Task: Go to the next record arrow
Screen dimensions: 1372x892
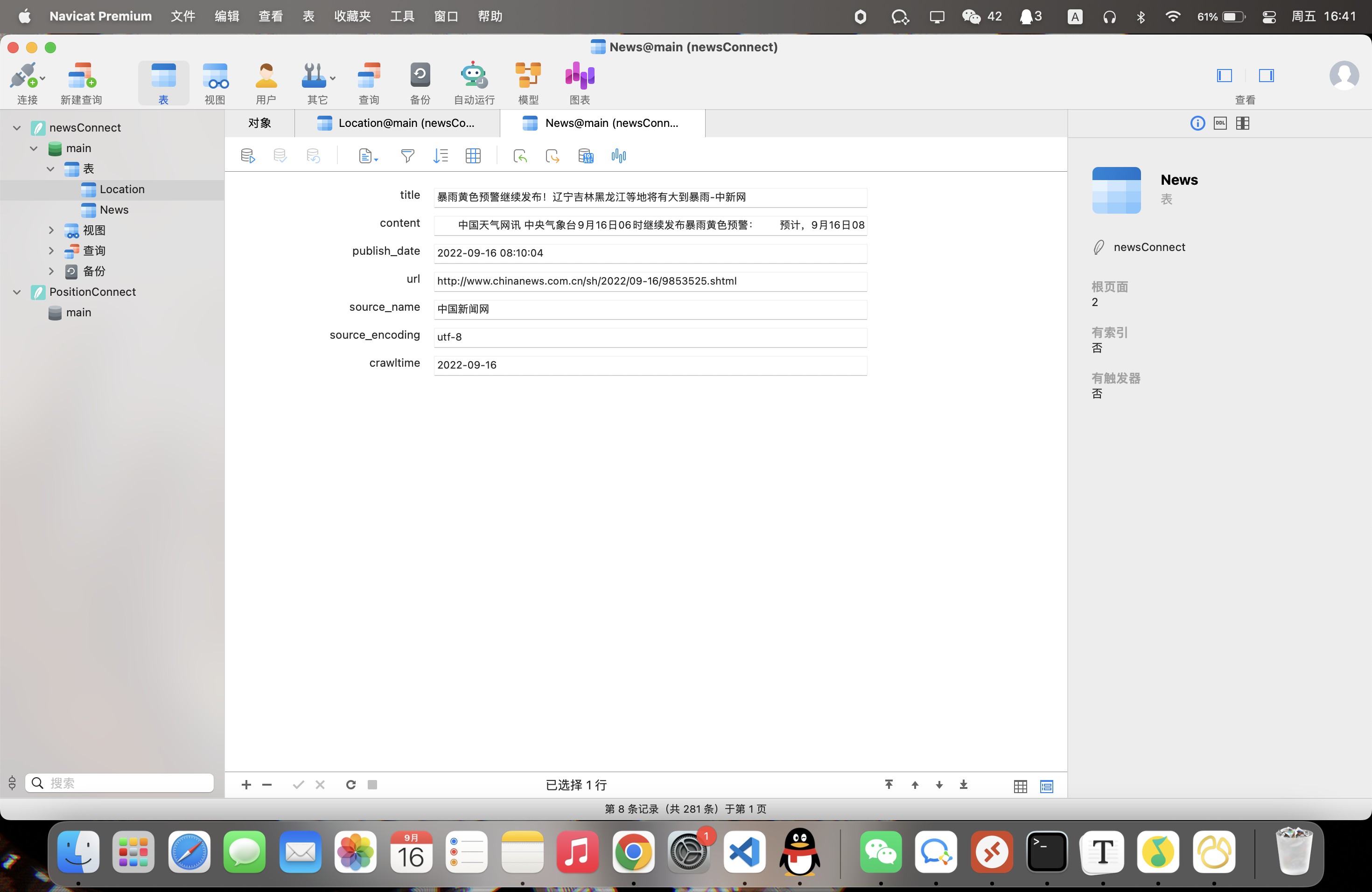Action: pyautogui.click(x=939, y=784)
